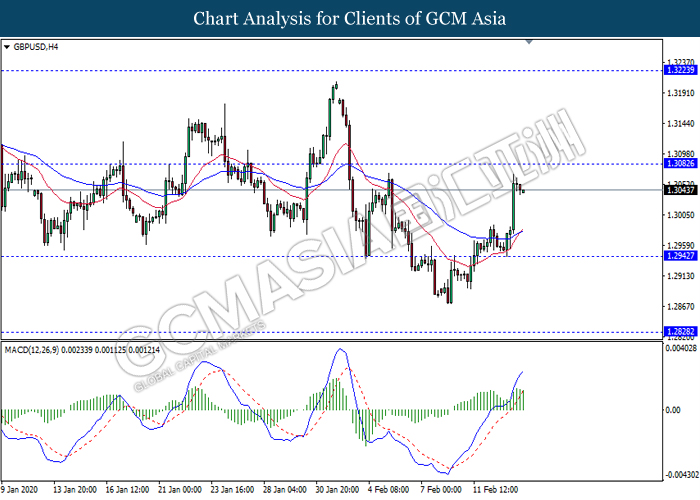This screenshot has width=700, height=500.
Task: Select the 1.32239 resistance price tag
Action: 679,71
